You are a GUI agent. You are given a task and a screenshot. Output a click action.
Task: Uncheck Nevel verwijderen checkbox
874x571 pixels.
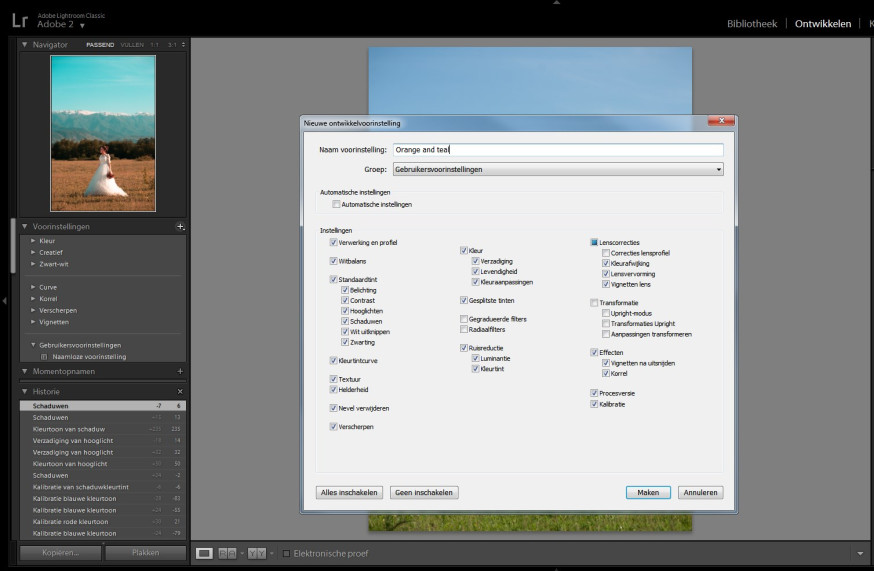click(x=333, y=408)
